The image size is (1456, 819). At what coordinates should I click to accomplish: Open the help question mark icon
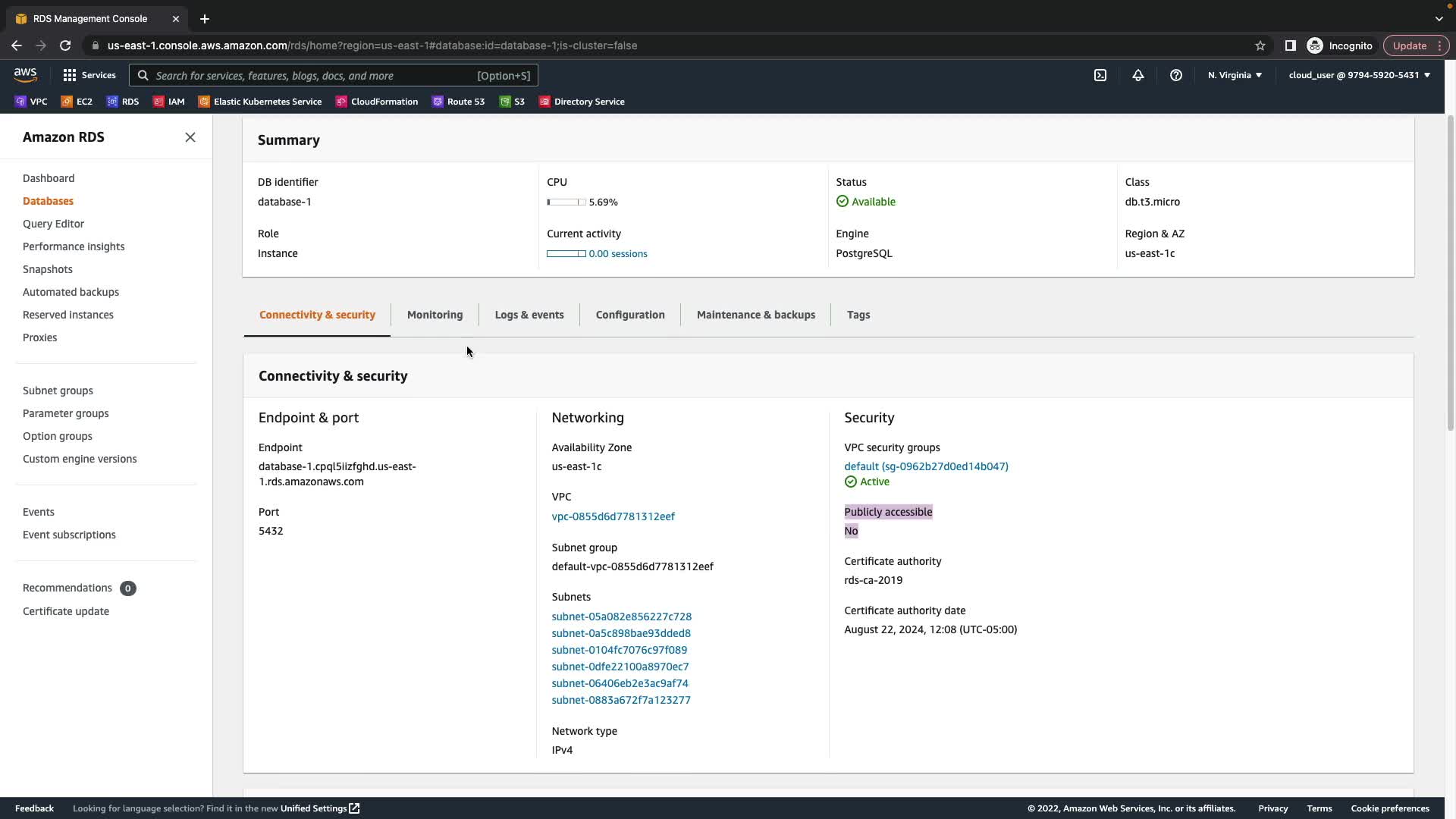(x=1176, y=75)
